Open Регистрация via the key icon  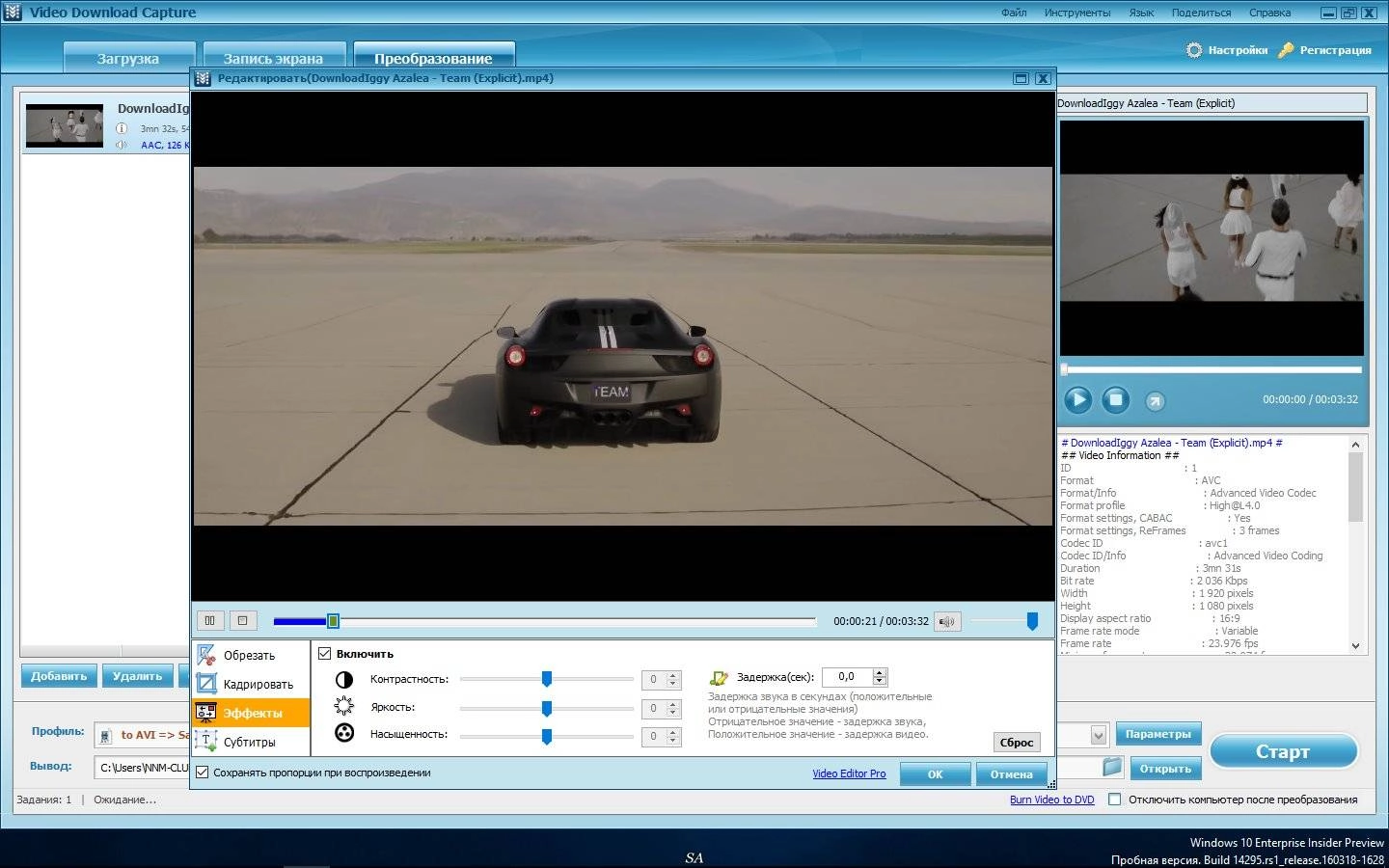click(x=1286, y=50)
